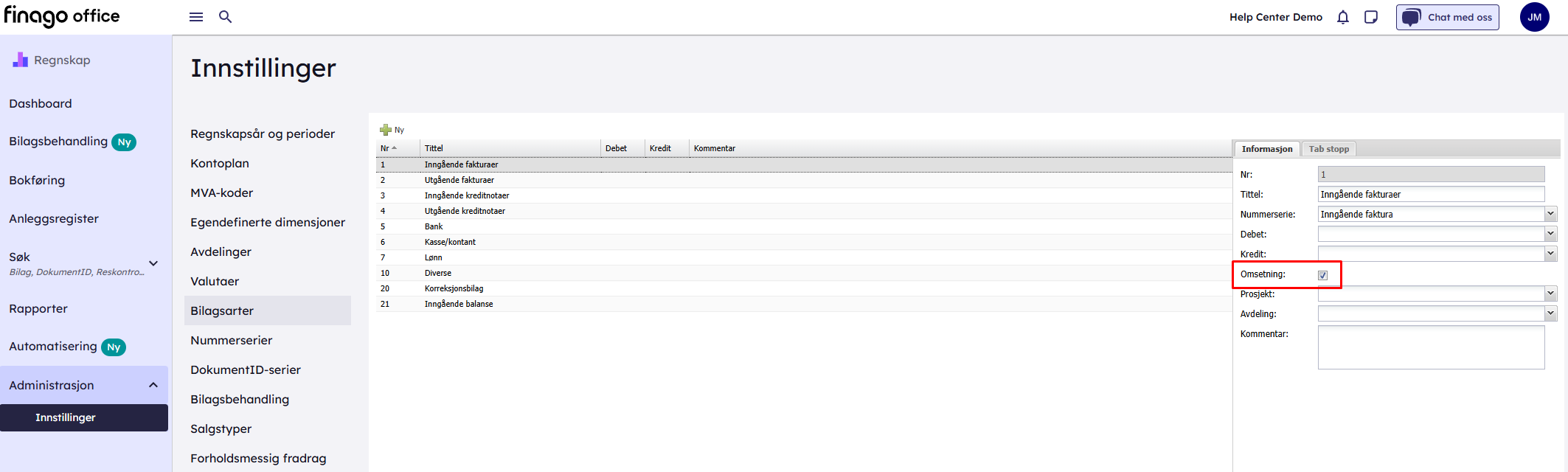Open the JM user avatar menu
The height and width of the screenshot is (472, 1568).
[1534, 17]
